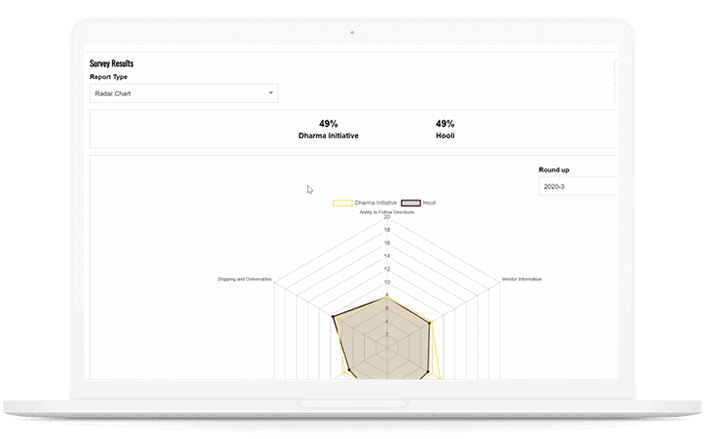The height and width of the screenshot is (439, 707).
Task: Click the Hooli data point toward Shipping and Deliverables
Action: click(x=333, y=317)
